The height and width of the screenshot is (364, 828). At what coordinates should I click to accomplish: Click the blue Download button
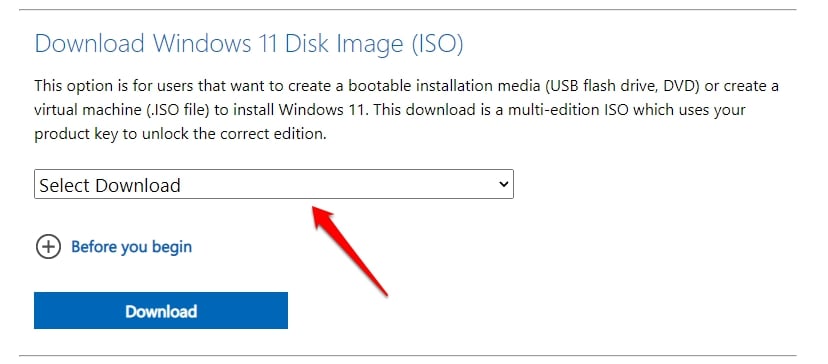[x=161, y=311]
